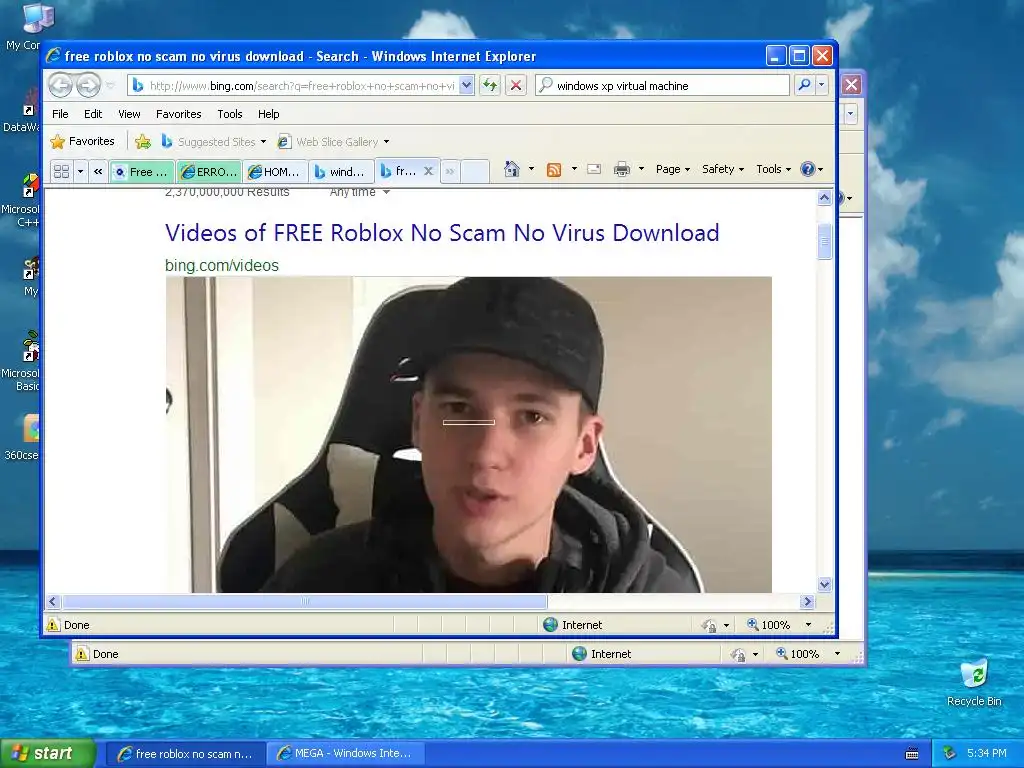This screenshot has width=1024, height=768.
Task: Expand the Quick Tabs dropdown arrow
Action: (x=80, y=172)
